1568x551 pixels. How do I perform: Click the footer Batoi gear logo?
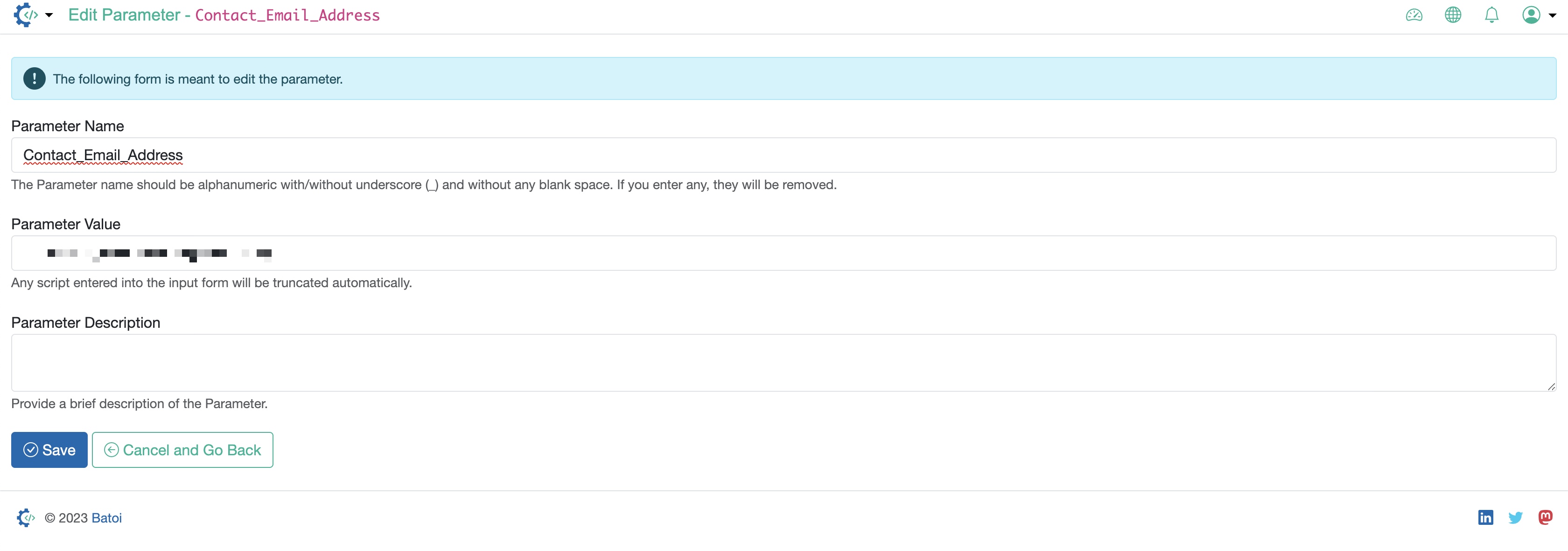point(25,517)
